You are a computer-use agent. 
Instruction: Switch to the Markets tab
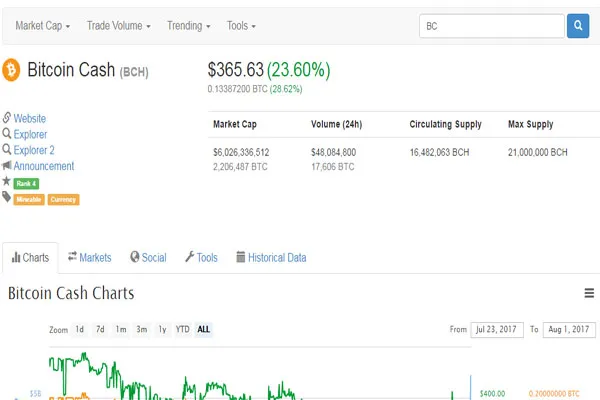tap(90, 258)
